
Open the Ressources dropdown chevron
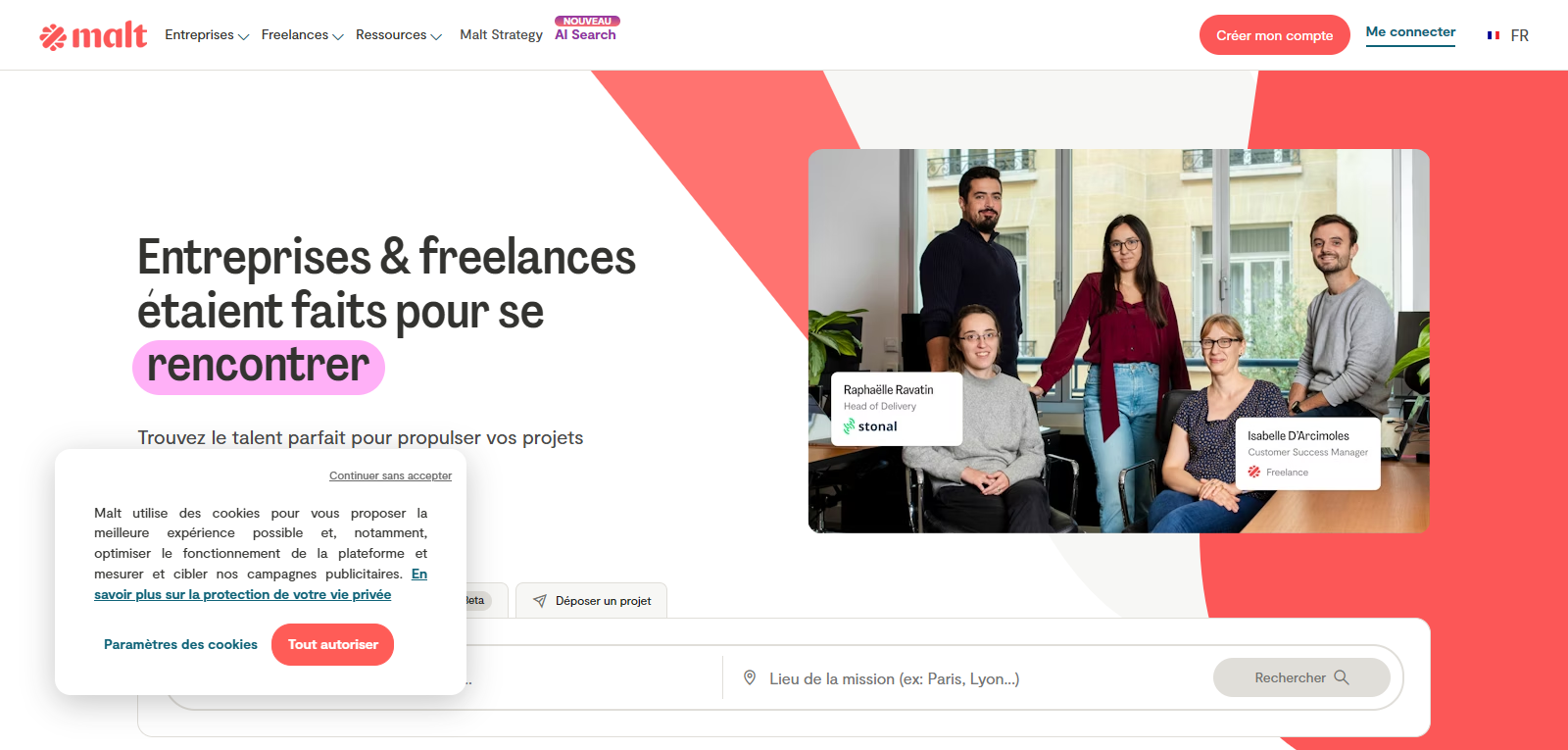click(x=436, y=36)
